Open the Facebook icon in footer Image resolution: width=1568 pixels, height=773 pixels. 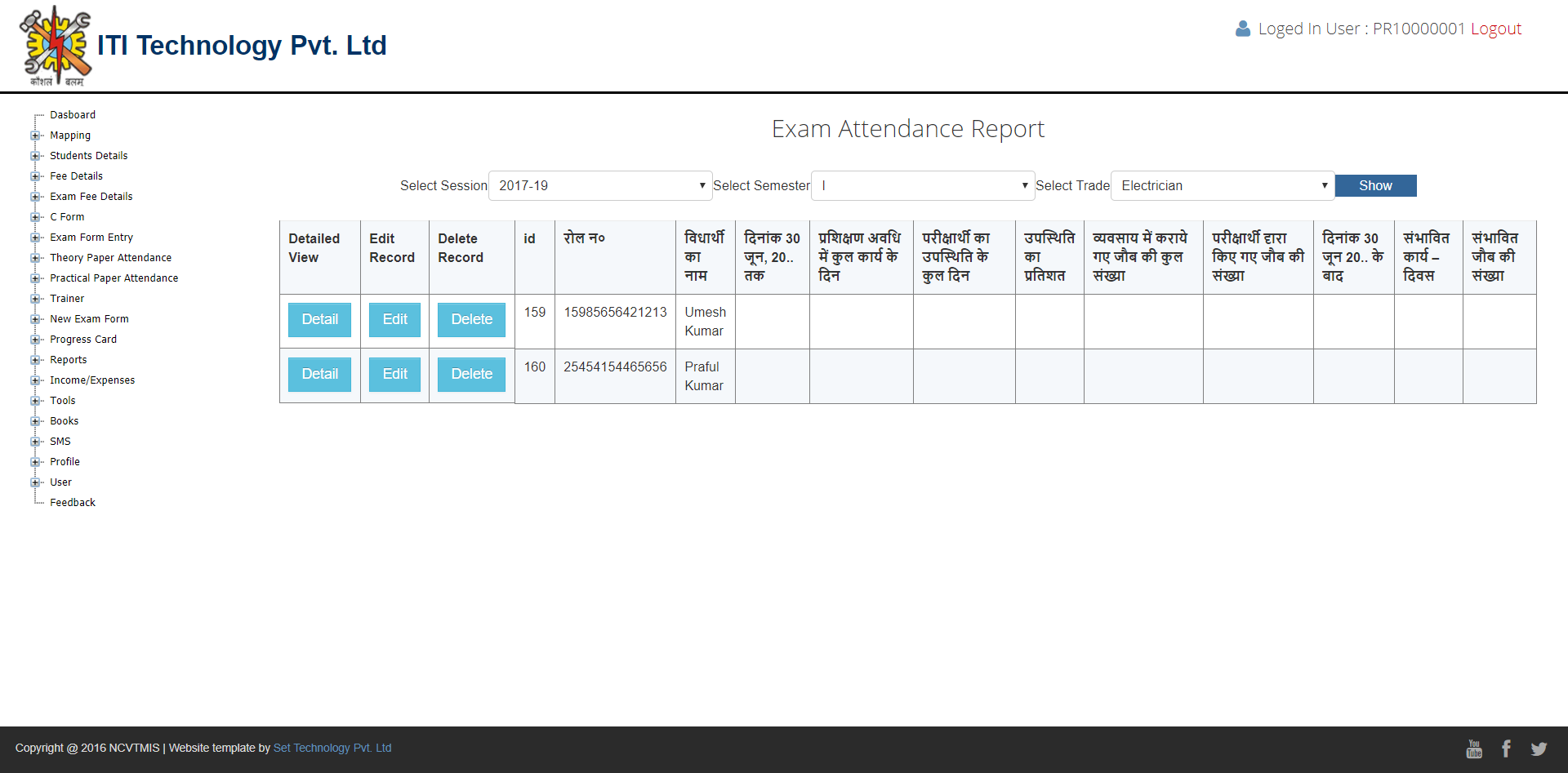click(x=1506, y=749)
